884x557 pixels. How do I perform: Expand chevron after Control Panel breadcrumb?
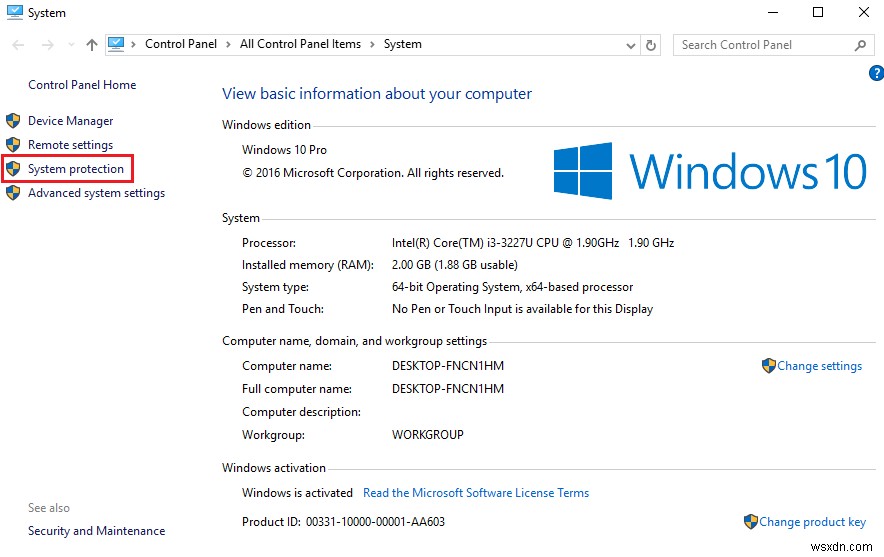click(228, 45)
